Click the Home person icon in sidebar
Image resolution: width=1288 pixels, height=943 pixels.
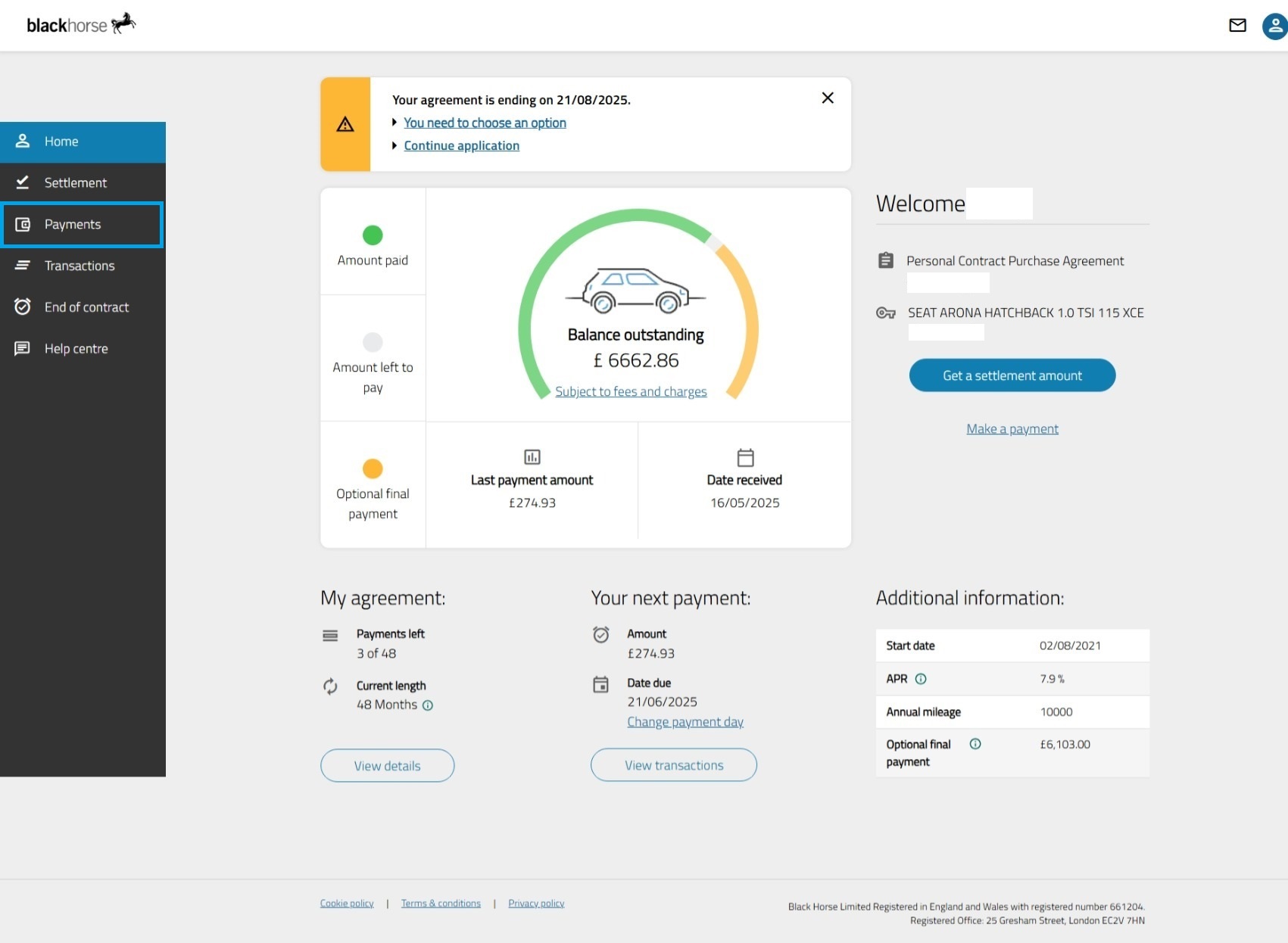coord(23,141)
